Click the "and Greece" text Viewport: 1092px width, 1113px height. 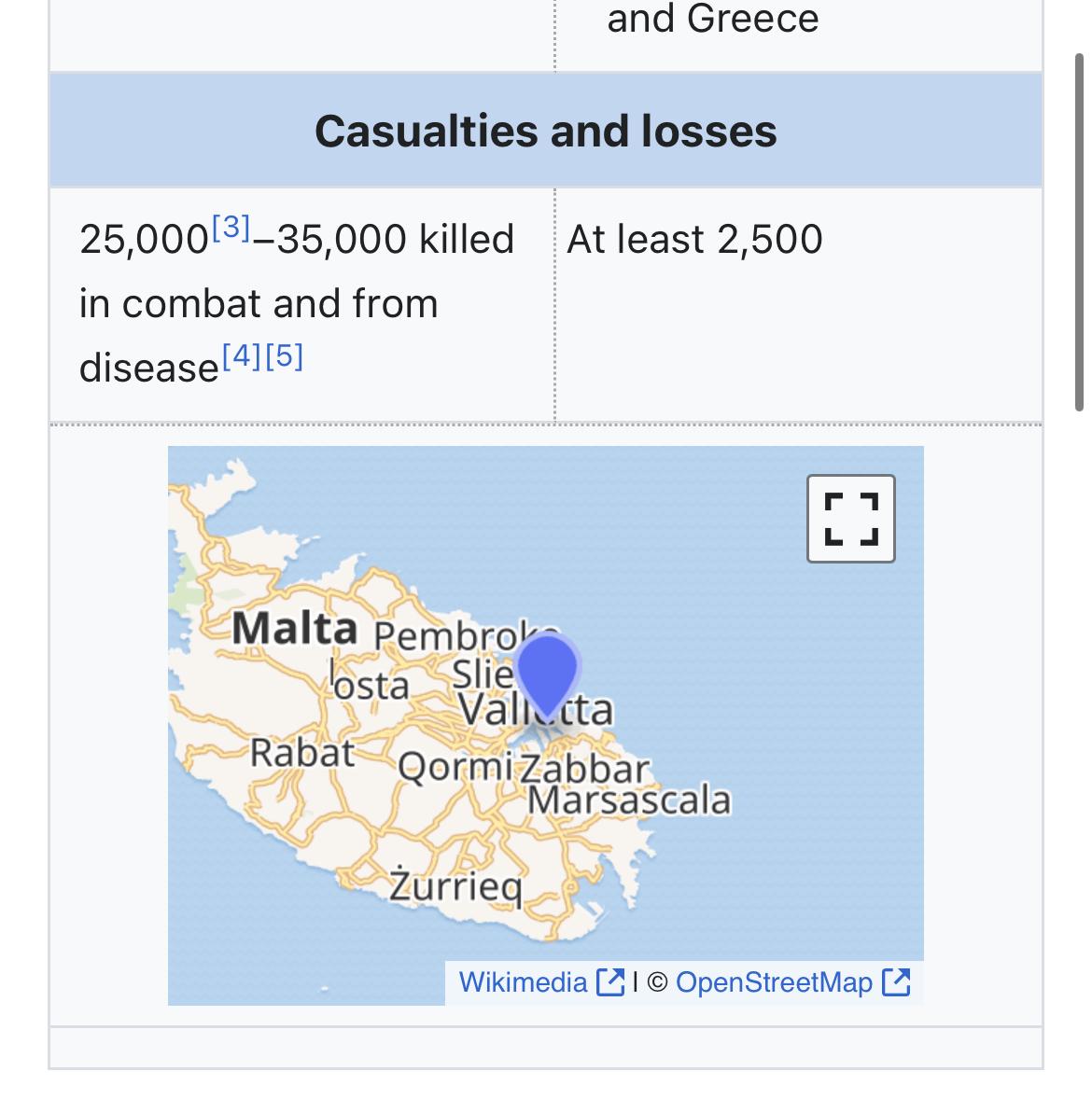tap(713, 19)
